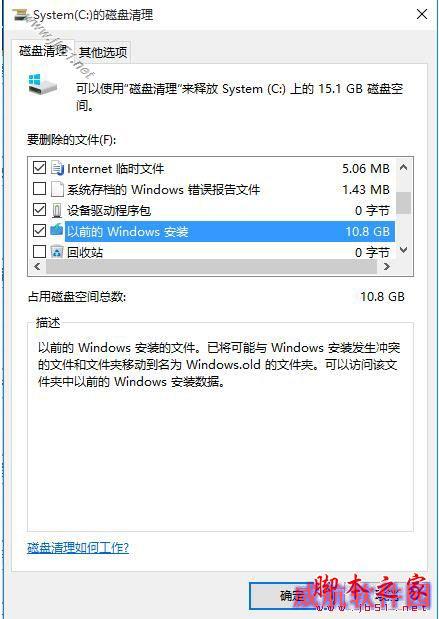The image size is (439, 619).
Task: Click the horizontal scroll left arrow
Action: click(37, 267)
